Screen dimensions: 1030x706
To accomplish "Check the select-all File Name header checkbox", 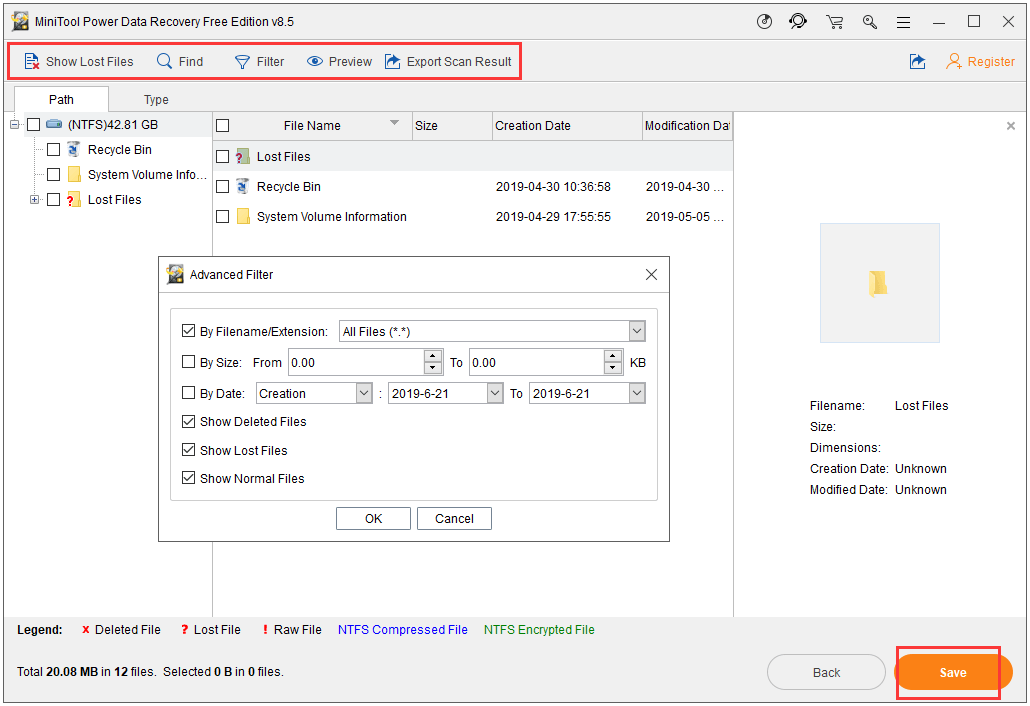I will coord(223,125).
